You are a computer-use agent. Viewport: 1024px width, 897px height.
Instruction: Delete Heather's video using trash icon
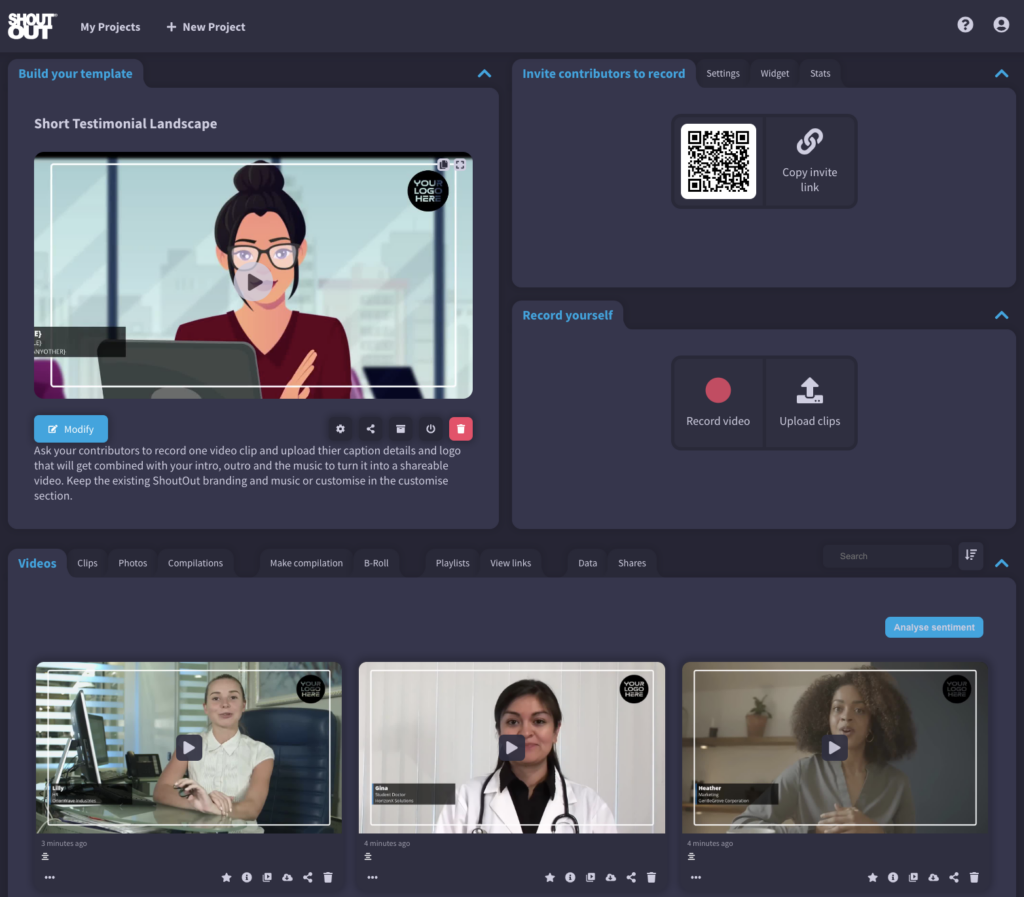[974, 877]
